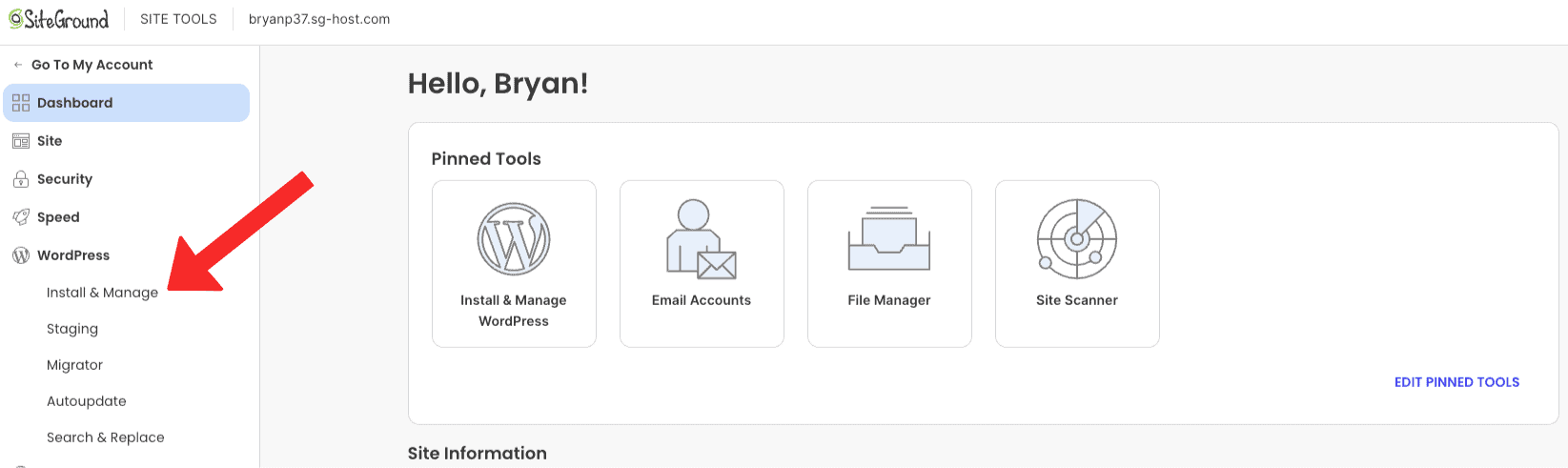Image resolution: width=1568 pixels, height=468 pixels.
Task: Click the Security padlock icon
Action: 21,179
